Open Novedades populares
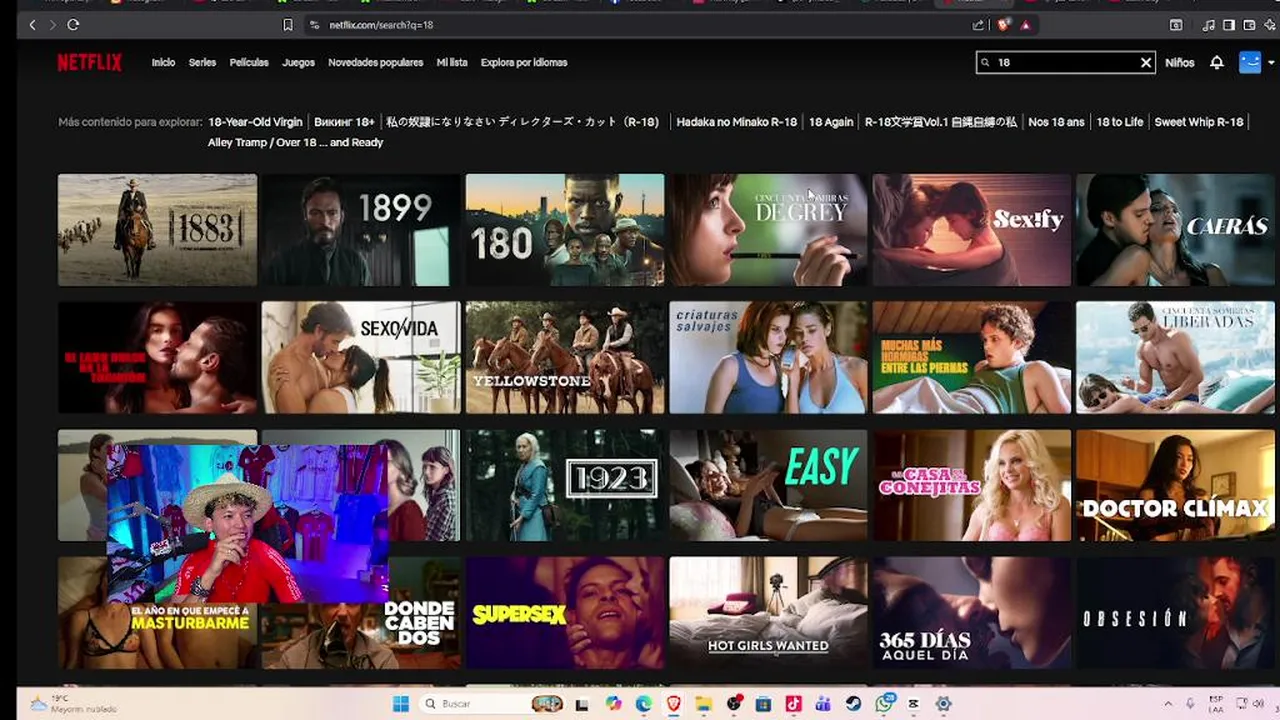This screenshot has width=1280, height=720. pos(375,62)
